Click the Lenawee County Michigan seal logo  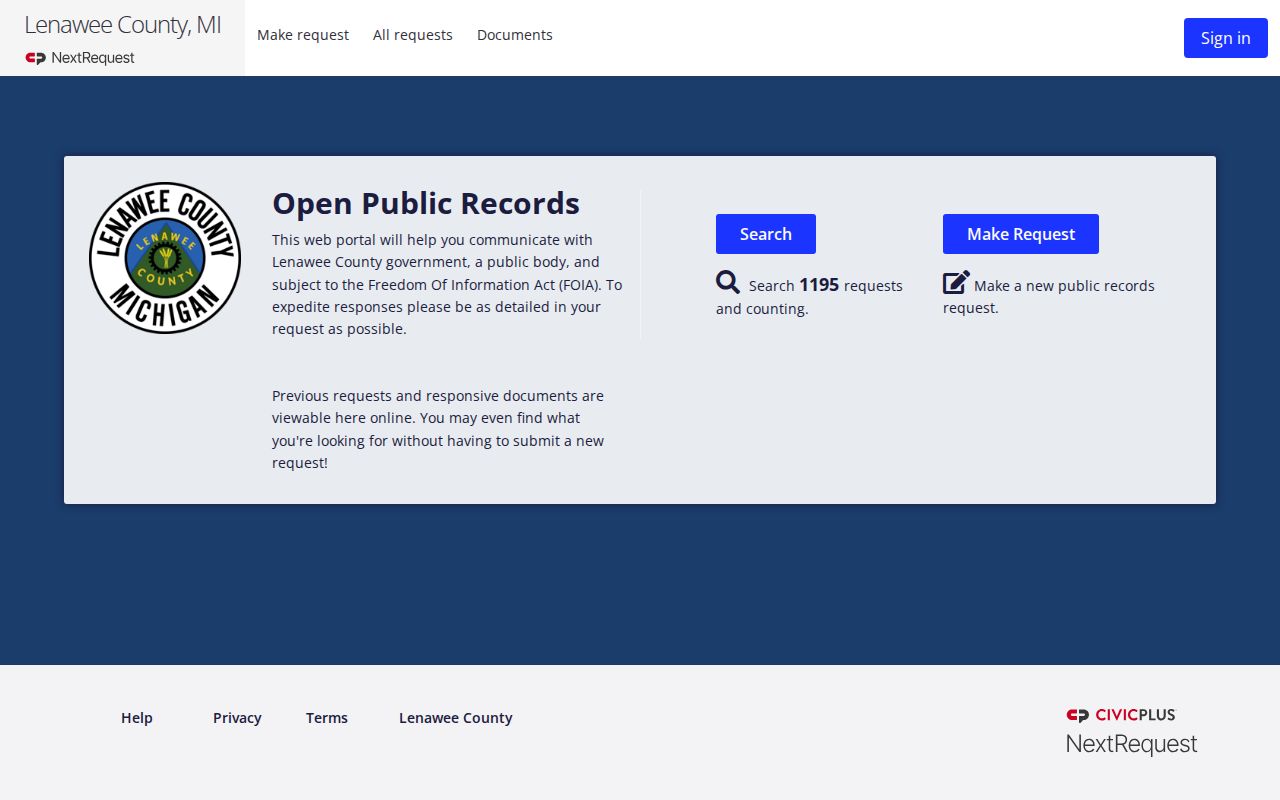click(x=165, y=258)
